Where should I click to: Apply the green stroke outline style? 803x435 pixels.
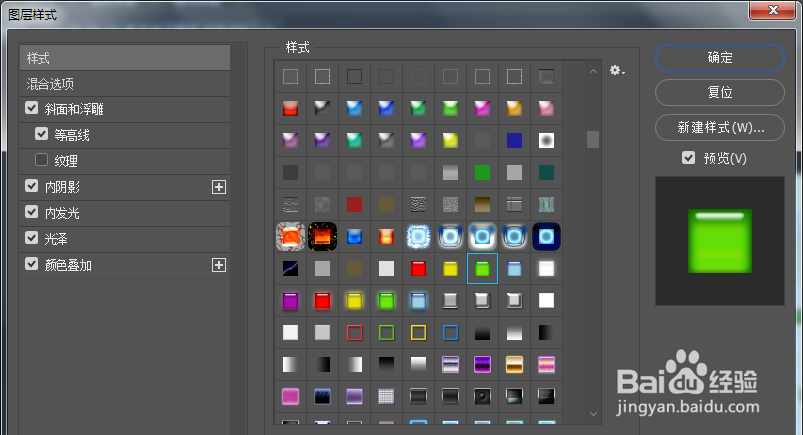click(x=386, y=333)
